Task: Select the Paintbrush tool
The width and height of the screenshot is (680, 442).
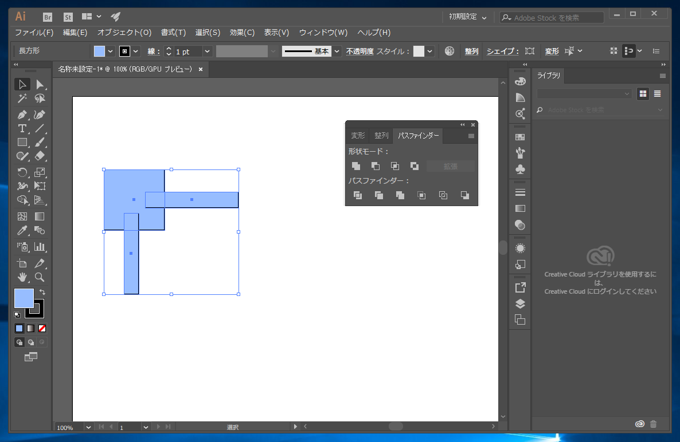Action: coord(39,142)
